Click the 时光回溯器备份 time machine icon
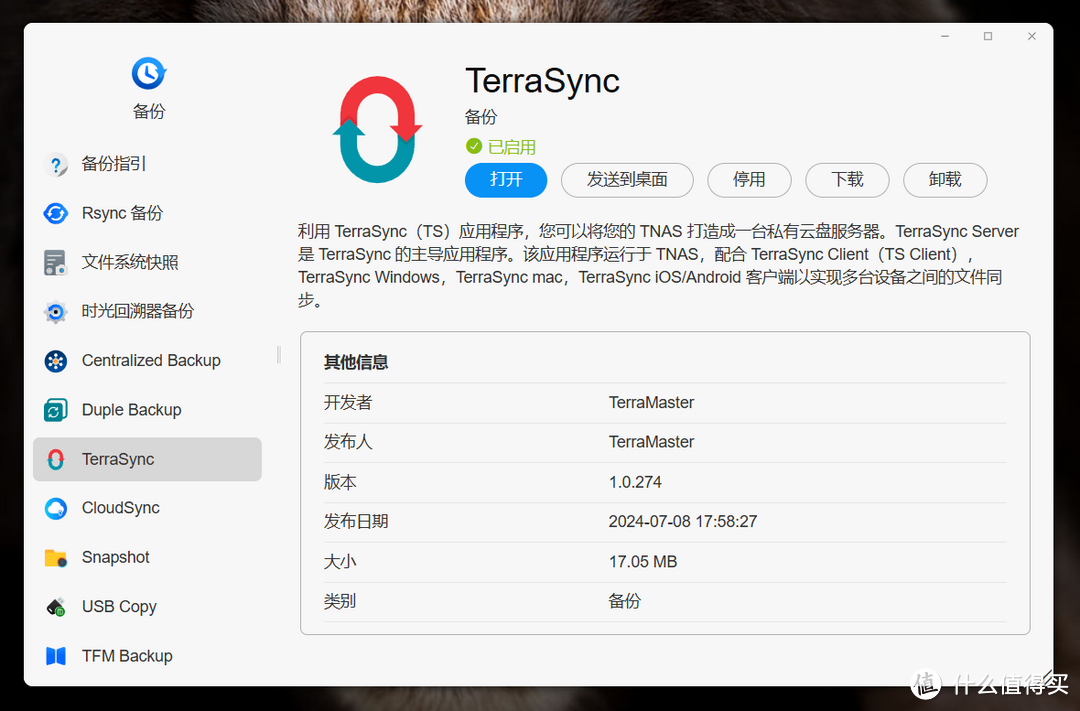The height and width of the screenshot is (711, 1080). (x=57, y=311)
